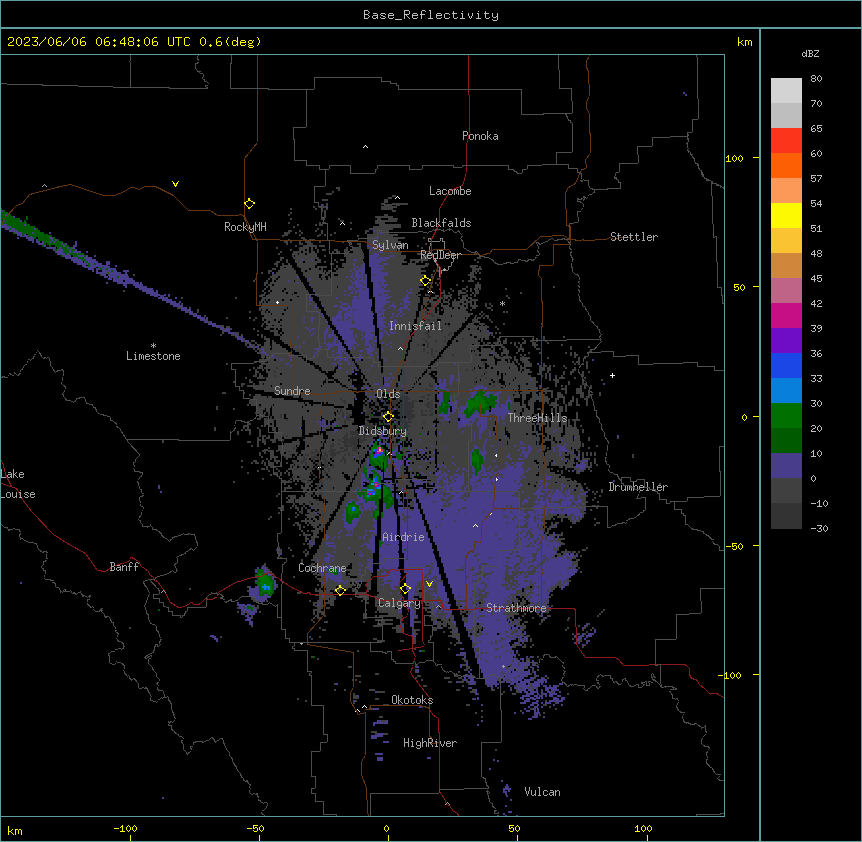Click the green echo cell west of Cochrane
862x842 pixels.
point(264,584)
